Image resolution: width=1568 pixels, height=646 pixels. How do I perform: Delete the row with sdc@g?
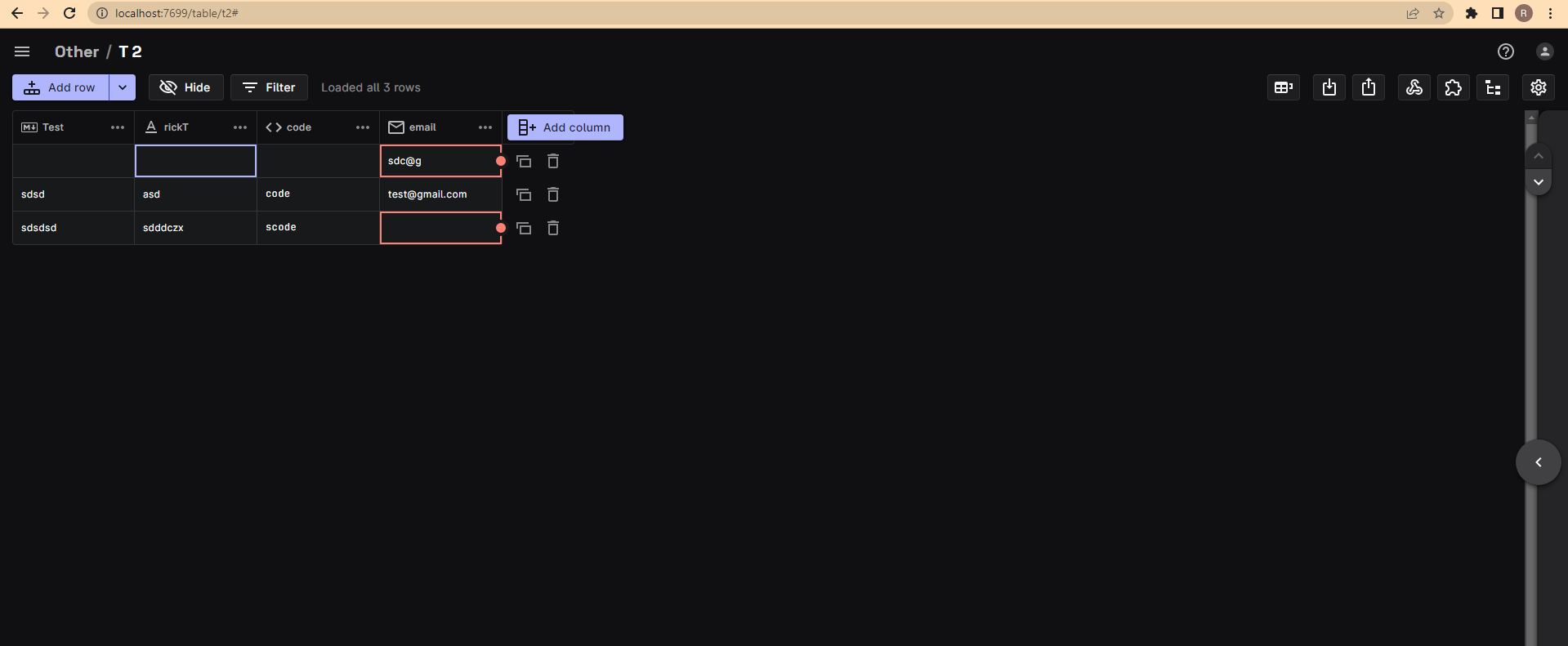[x=553, y=161]
